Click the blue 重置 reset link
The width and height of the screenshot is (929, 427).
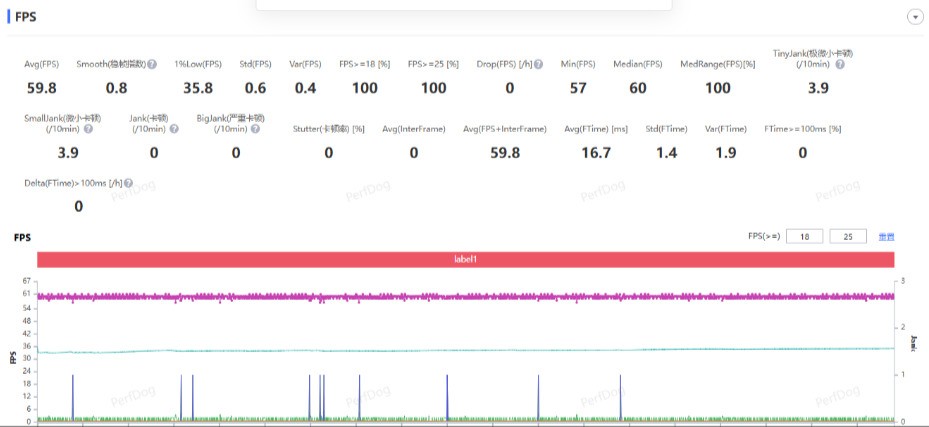pyautogui.click(x=885, y=237)
